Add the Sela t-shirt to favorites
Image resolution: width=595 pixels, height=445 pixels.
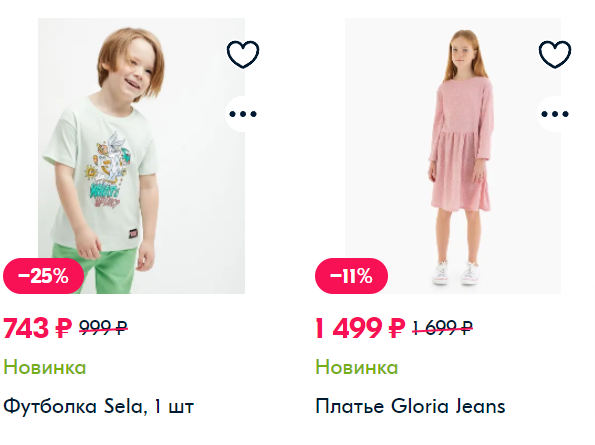(243, 54)
